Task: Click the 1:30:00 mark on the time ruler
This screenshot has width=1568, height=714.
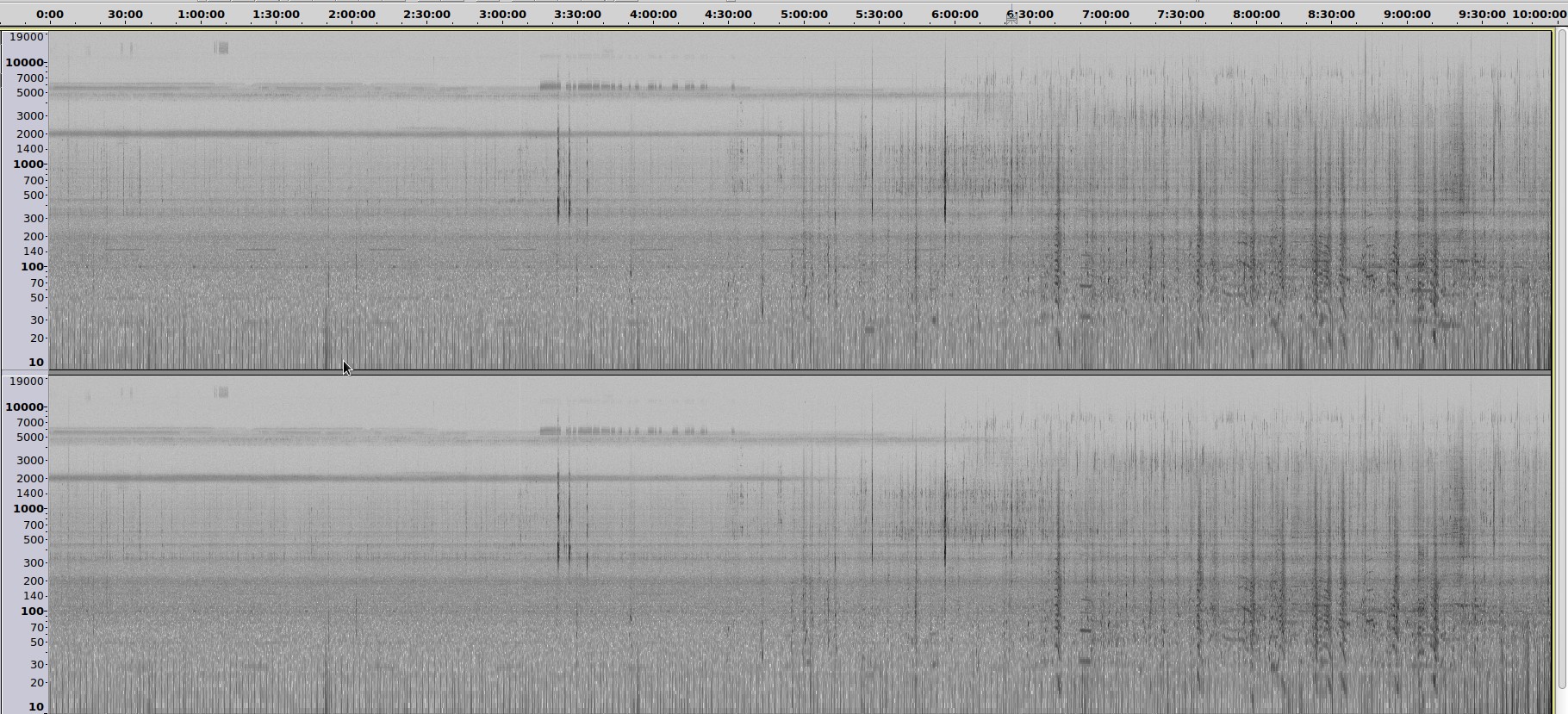Action: [x=276, y=15]
